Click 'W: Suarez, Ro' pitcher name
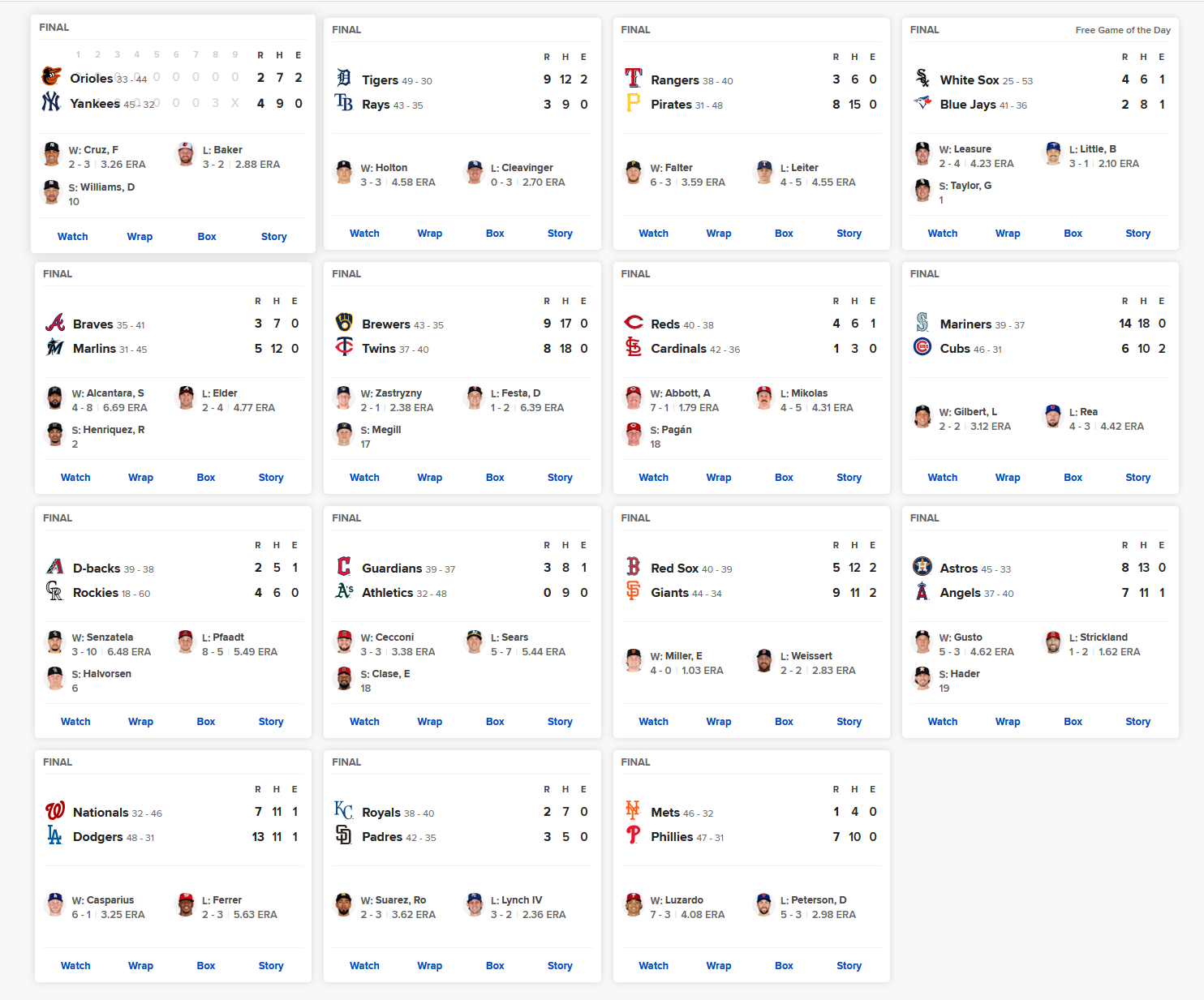Viewport: 1204px width, 1000px height. [x=393, y=900]
